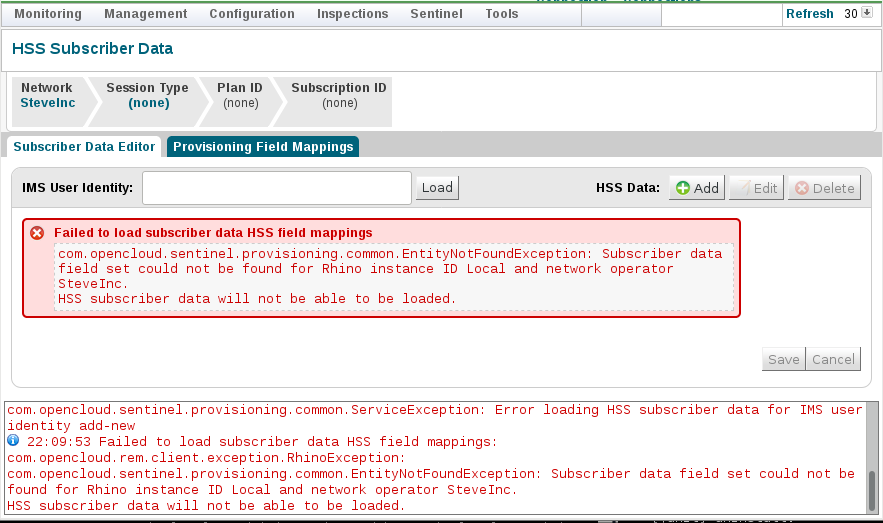Open the Sentinel menu
This screenshot has width=883, height=523.
pyautogui.click(x=436, y=14)
